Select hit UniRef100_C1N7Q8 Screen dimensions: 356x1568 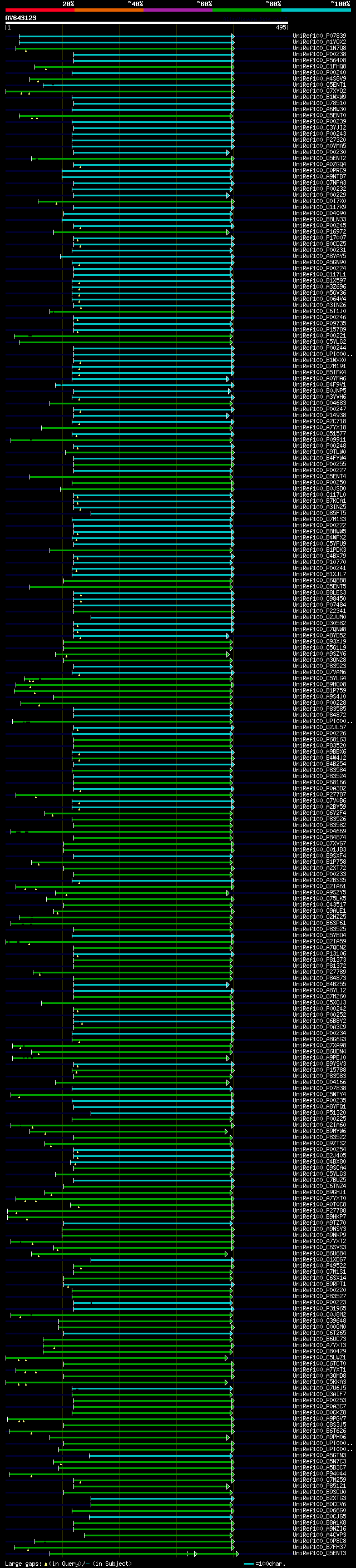[319, 48]
